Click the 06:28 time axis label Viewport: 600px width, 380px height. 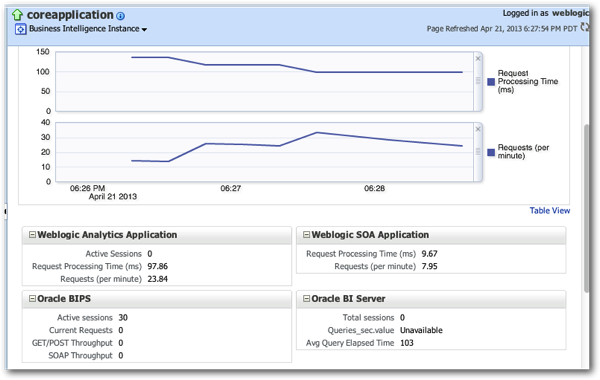pyautogui.click(x=375, y=188)
